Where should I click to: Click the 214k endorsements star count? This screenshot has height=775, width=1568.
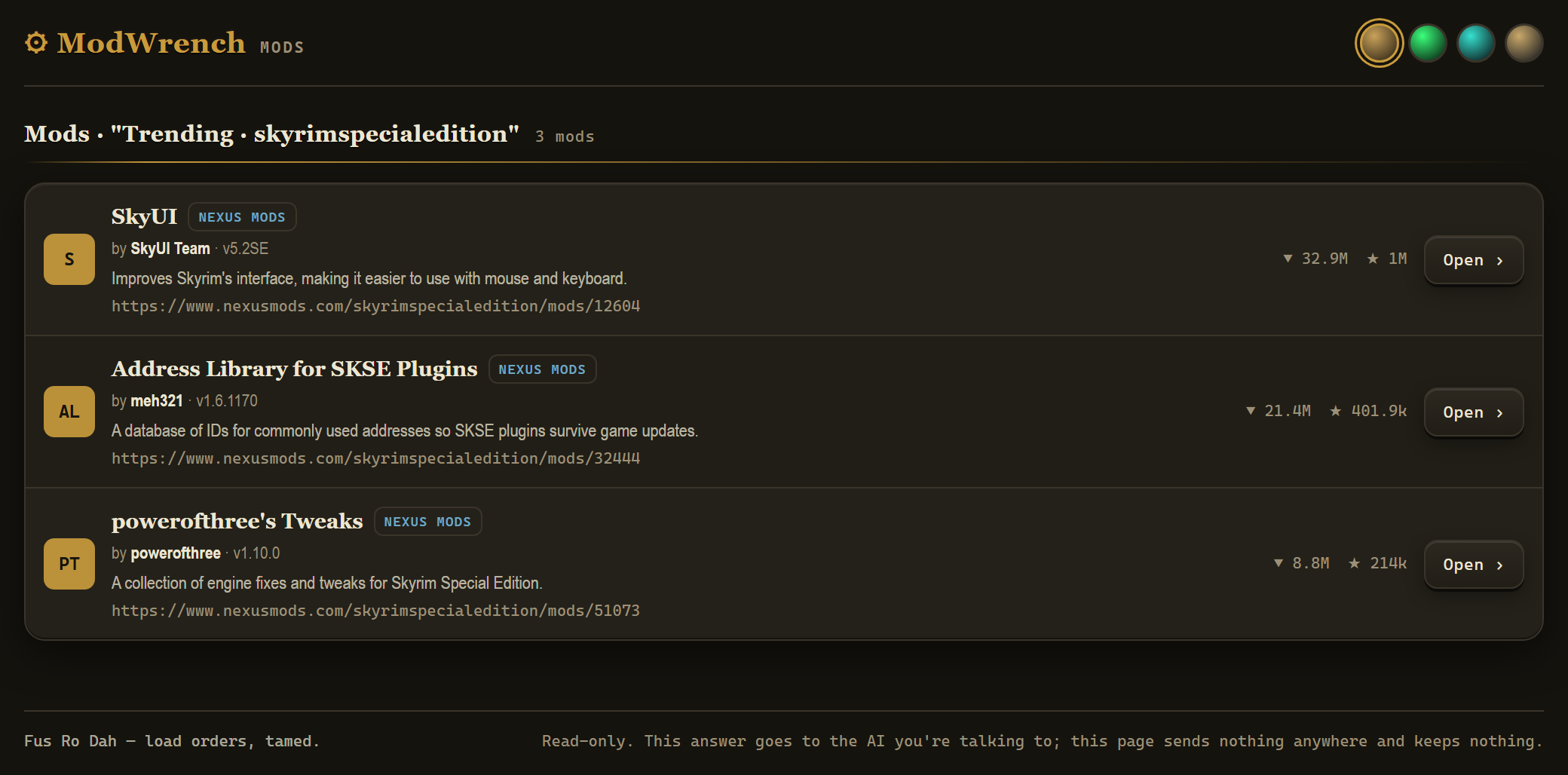click(x=1378, y=563)
